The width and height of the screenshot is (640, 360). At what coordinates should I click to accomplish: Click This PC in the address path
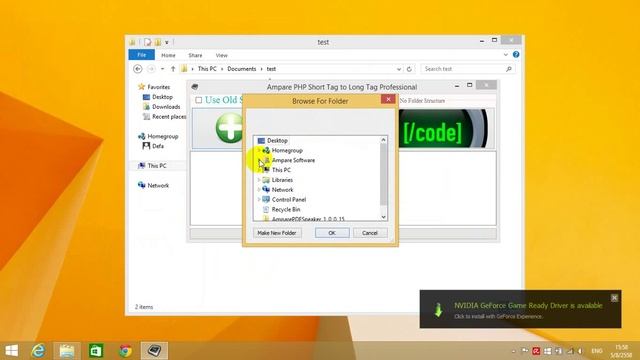pyautogui.click(x=207, y=69)
